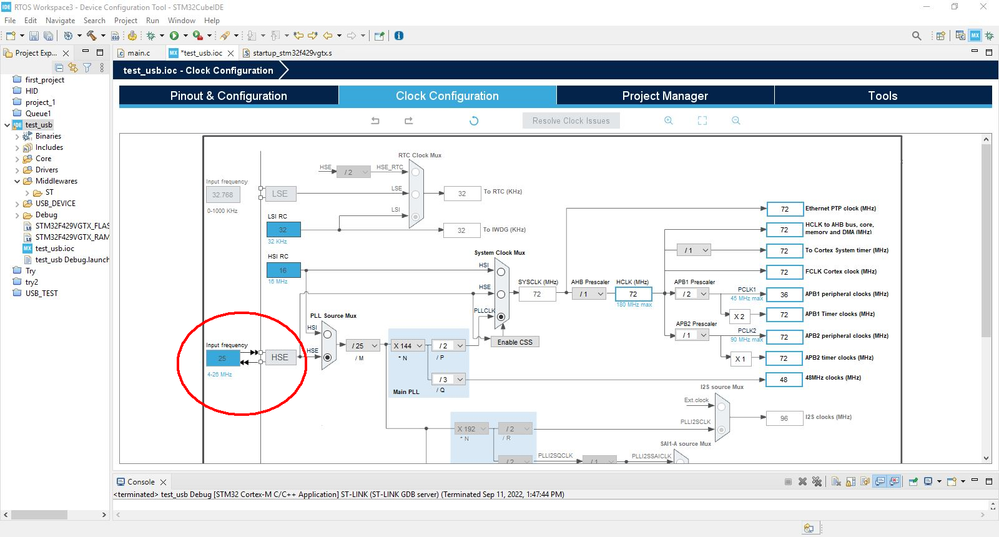The image size is (999, 537).
Task: Select HSI in PLL Source Mux
Action: (327, 334)
